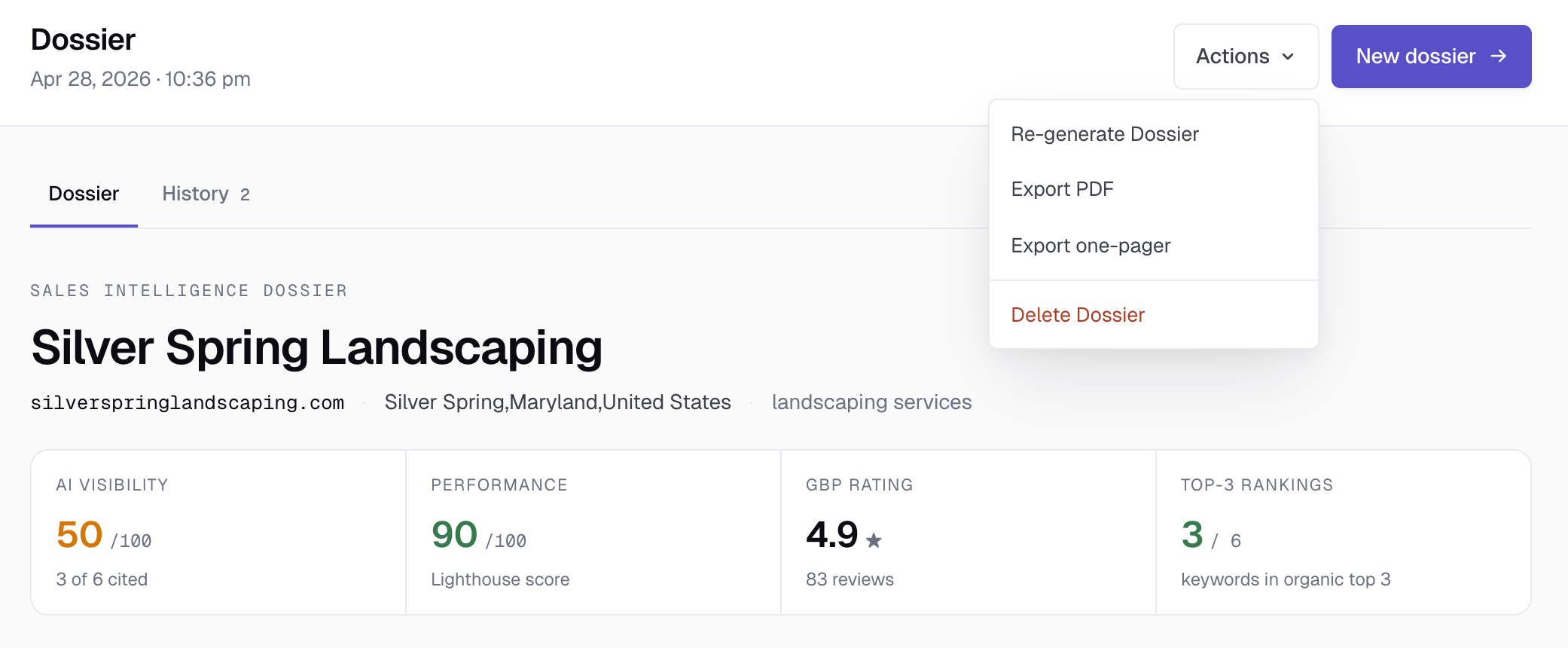Select the Dossier tab
This screenshot has height=648, width=1568.
pyautogui.click(x=84, y=194)
